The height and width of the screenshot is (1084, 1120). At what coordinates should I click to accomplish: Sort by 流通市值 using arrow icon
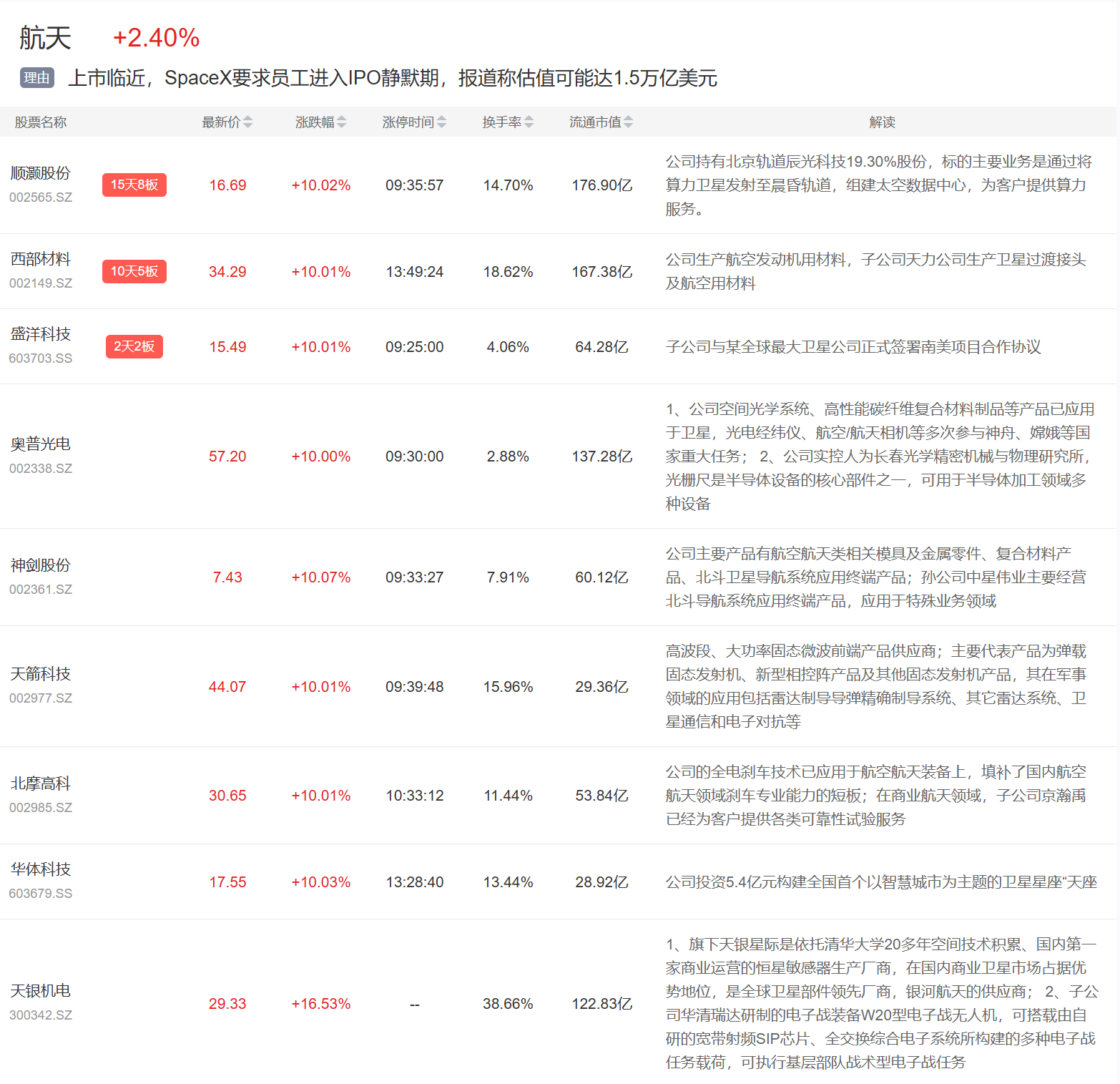pos(628,122)
